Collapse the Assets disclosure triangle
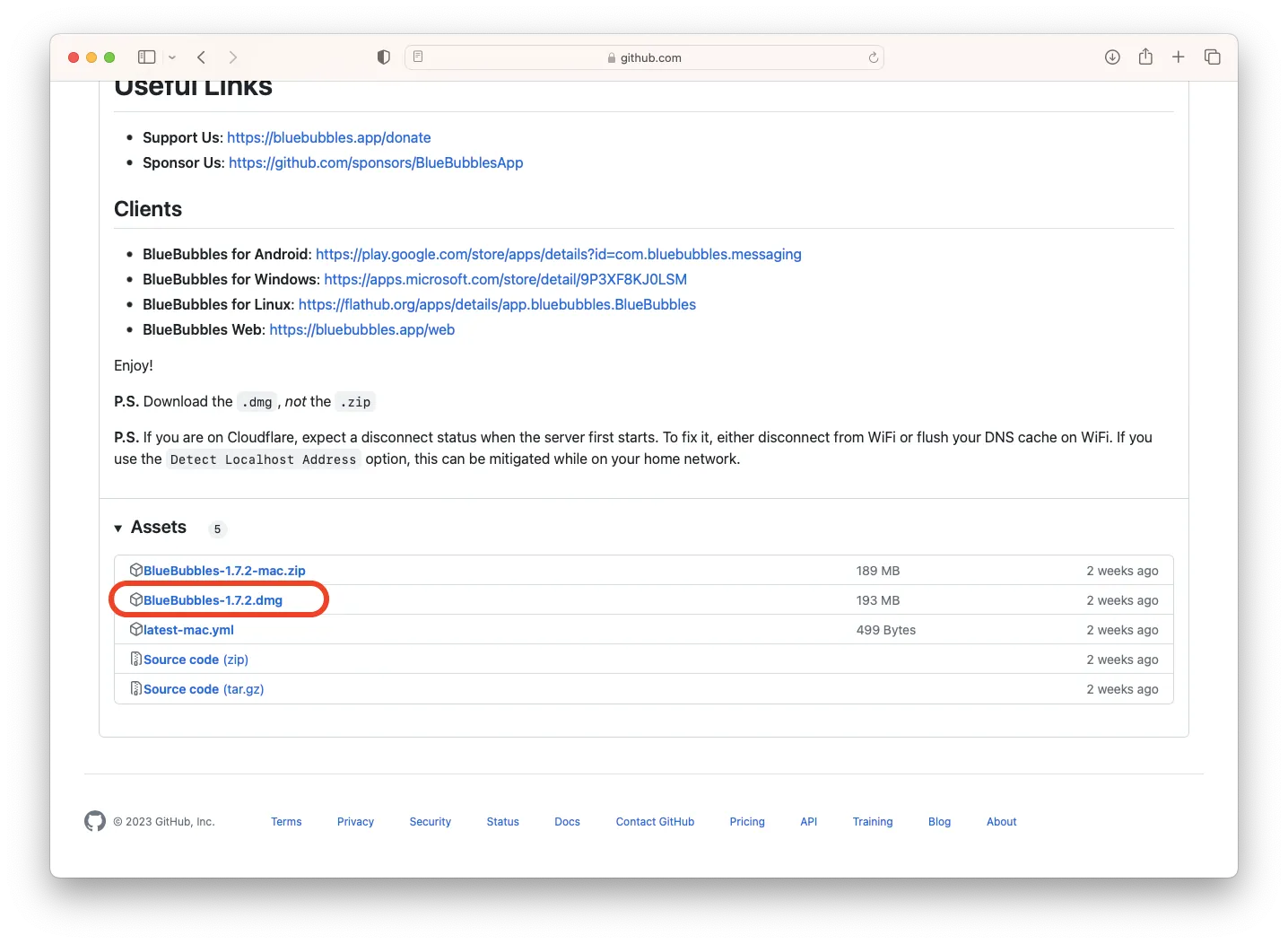Viewport: 1288px width, 944px height. [x=118, y=529]
